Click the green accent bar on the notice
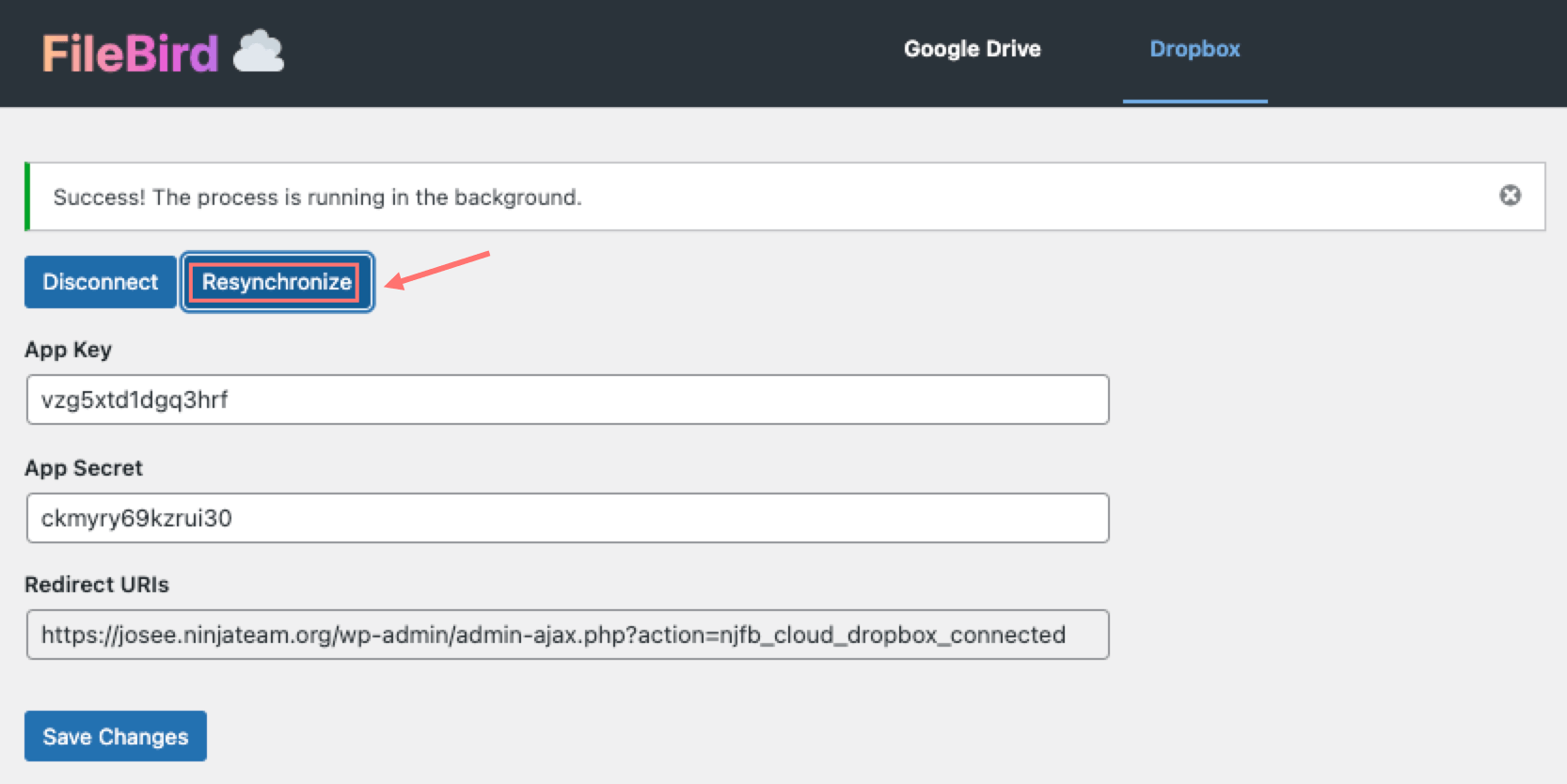This screenshot has width=1567, height=784. [27, 196]
